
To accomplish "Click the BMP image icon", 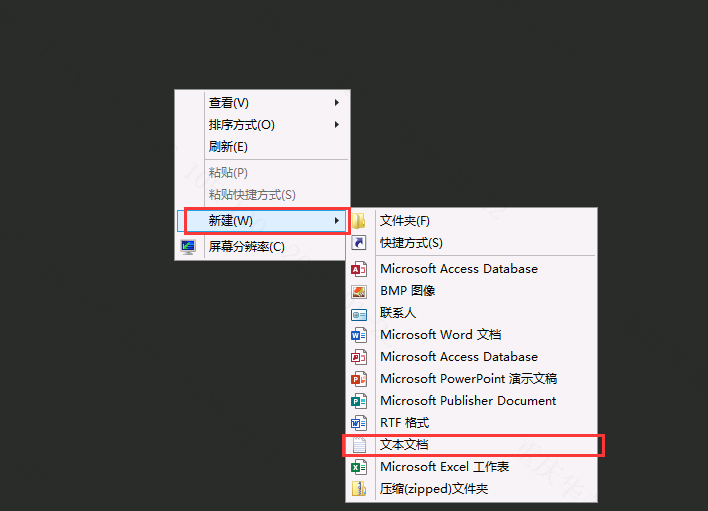I will (x=359, y=291).
